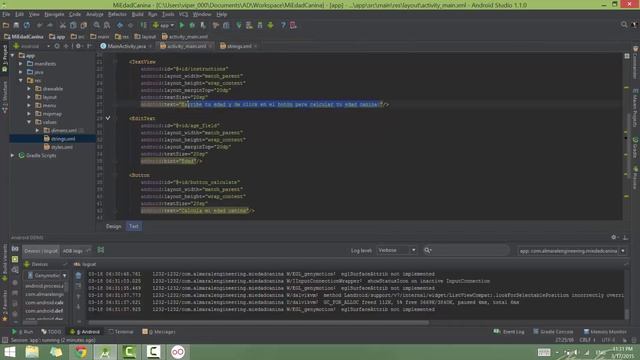Expand the java folder in project tree

21,72
